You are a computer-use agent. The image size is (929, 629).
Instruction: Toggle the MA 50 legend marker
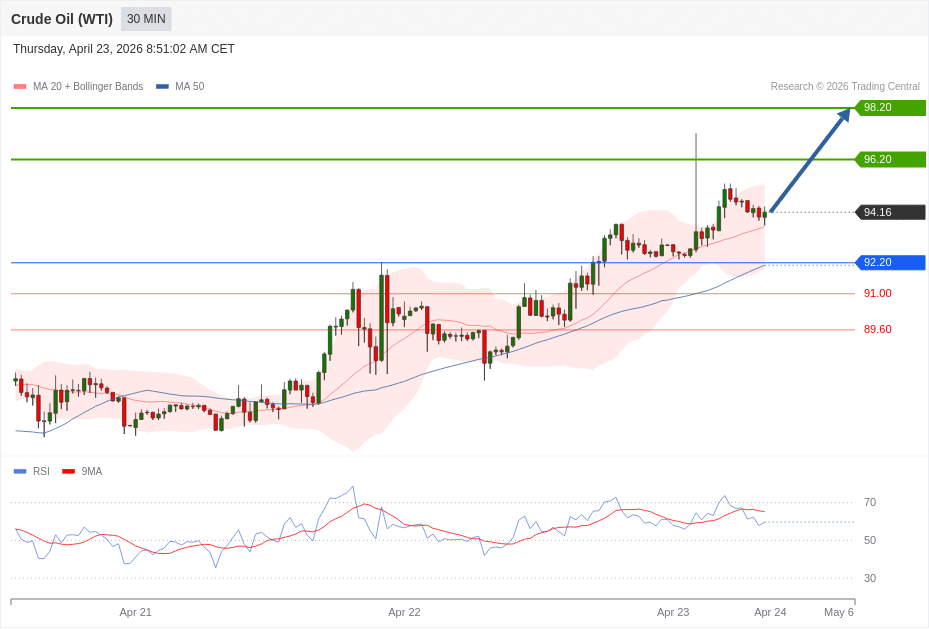pos(162,87)
